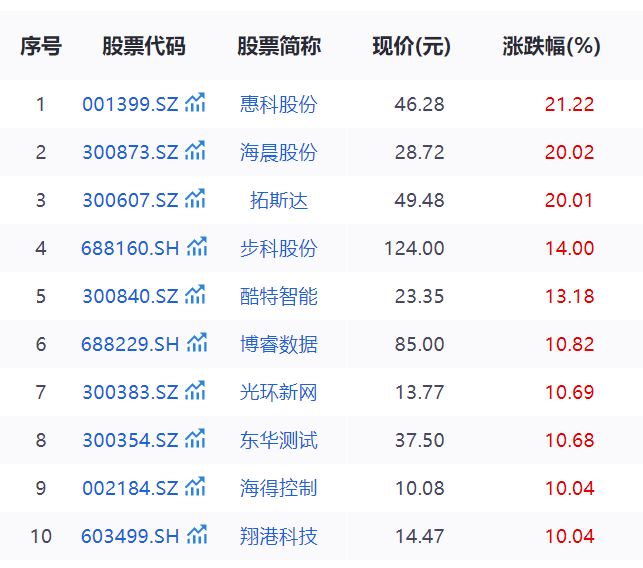Click the 现价(元) column header
This screenshot has width=643, height=568.
tap(411, 46)
